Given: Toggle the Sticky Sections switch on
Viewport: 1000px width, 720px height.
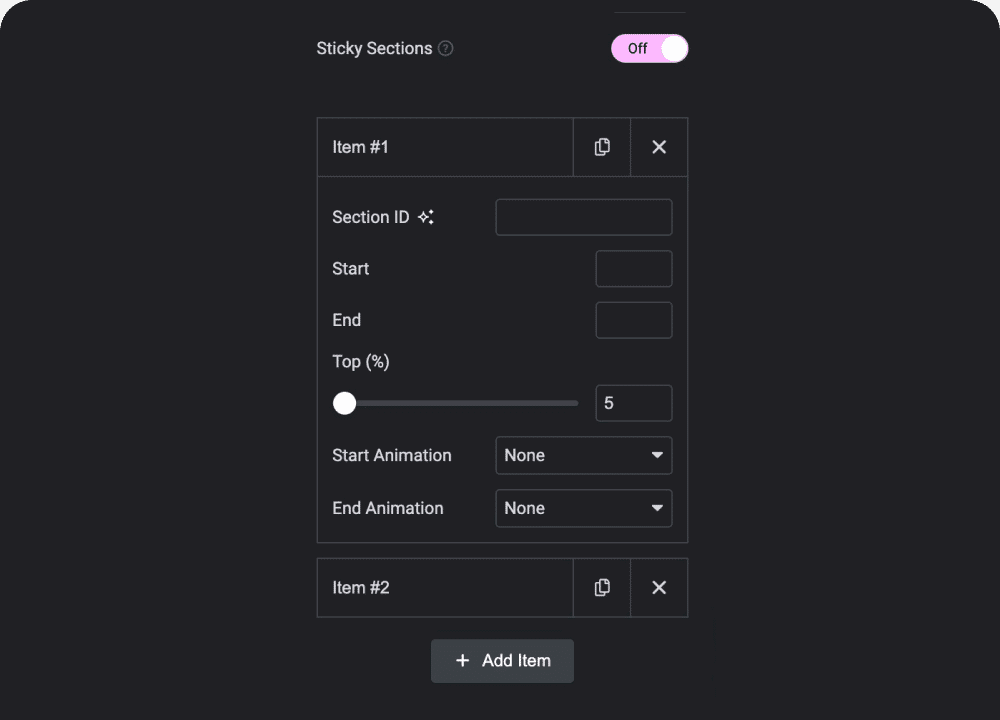Looking at the screenshot, I should tap(650, 48).
